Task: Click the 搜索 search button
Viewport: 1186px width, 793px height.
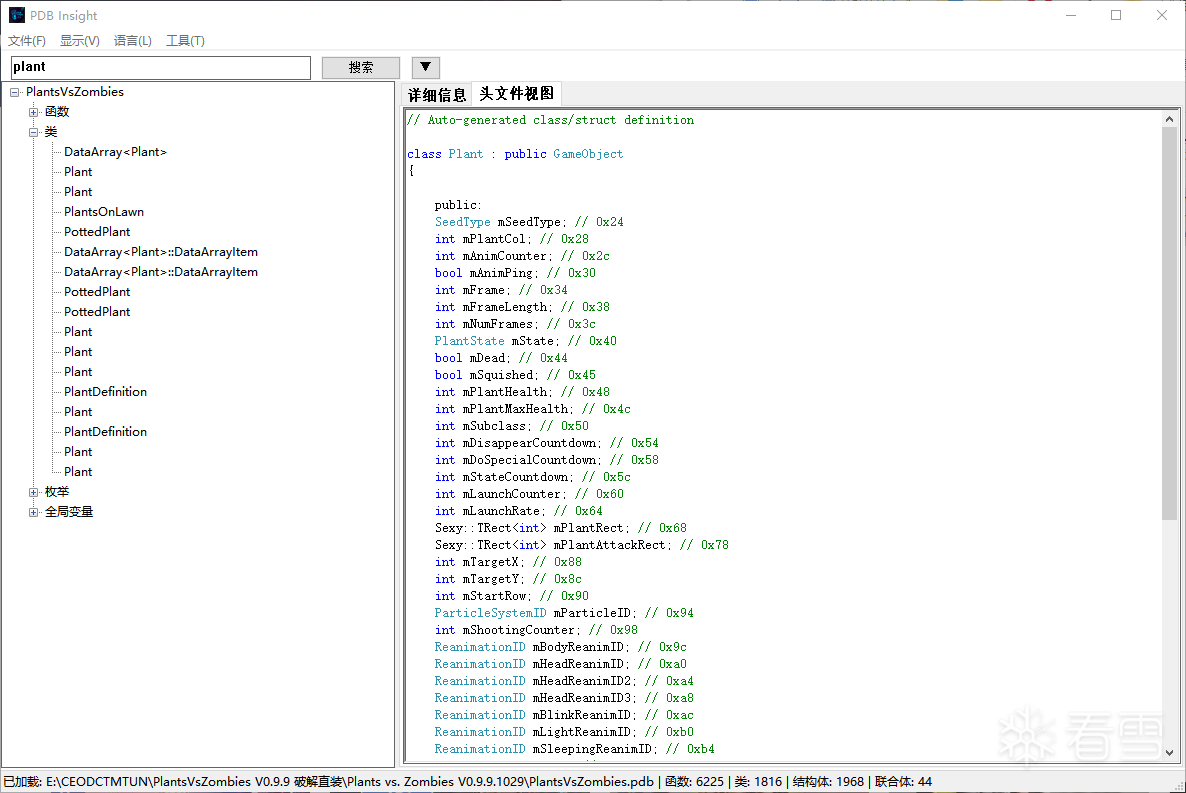Action: click(x=360, y=68)
